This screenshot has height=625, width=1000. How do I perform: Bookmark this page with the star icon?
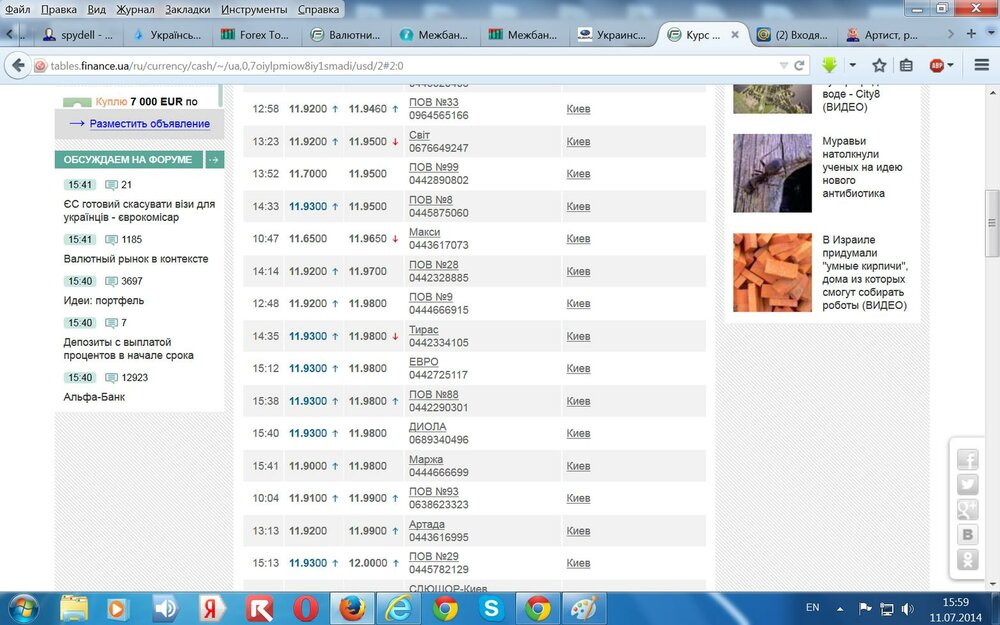click(879, 65)
